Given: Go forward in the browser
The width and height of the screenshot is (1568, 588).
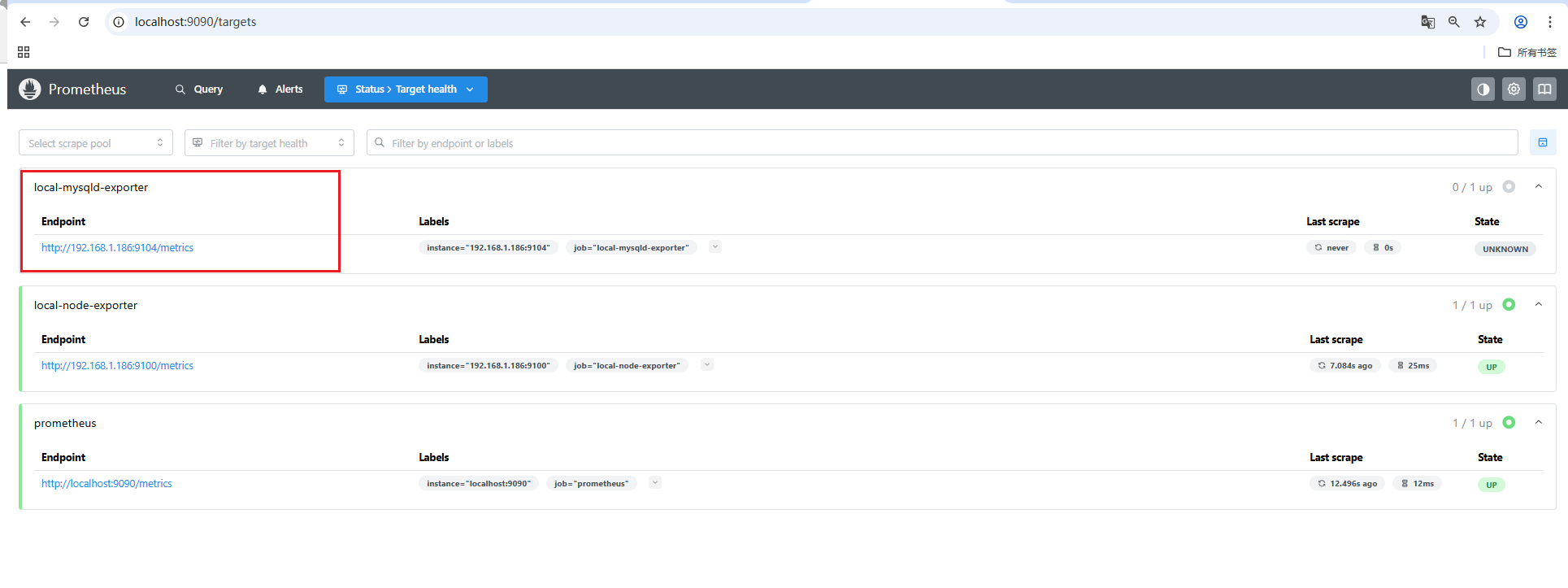Looking at the screenshot, I should (54, 22).
